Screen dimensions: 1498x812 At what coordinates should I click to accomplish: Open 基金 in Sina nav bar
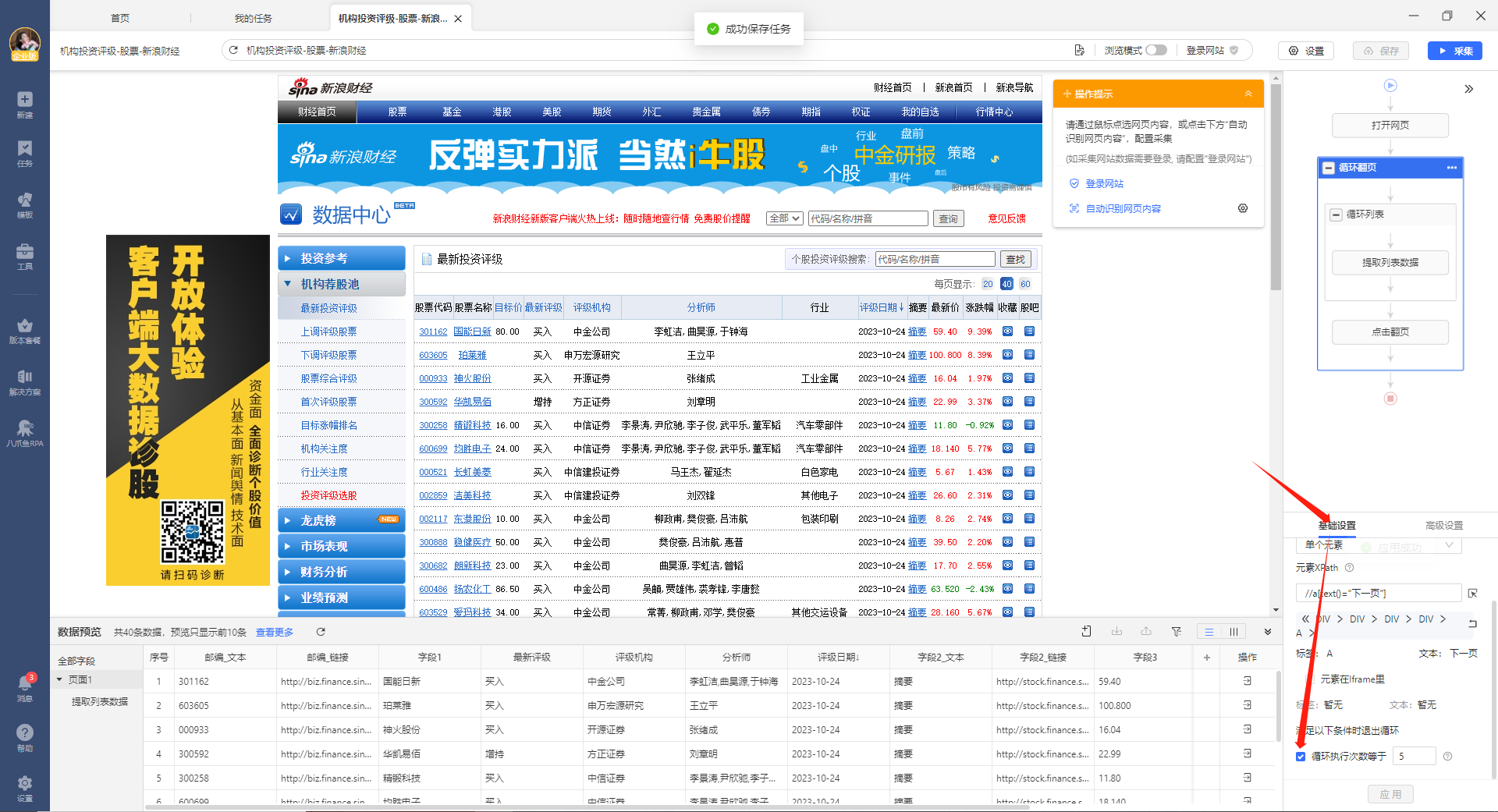point(452,112)
